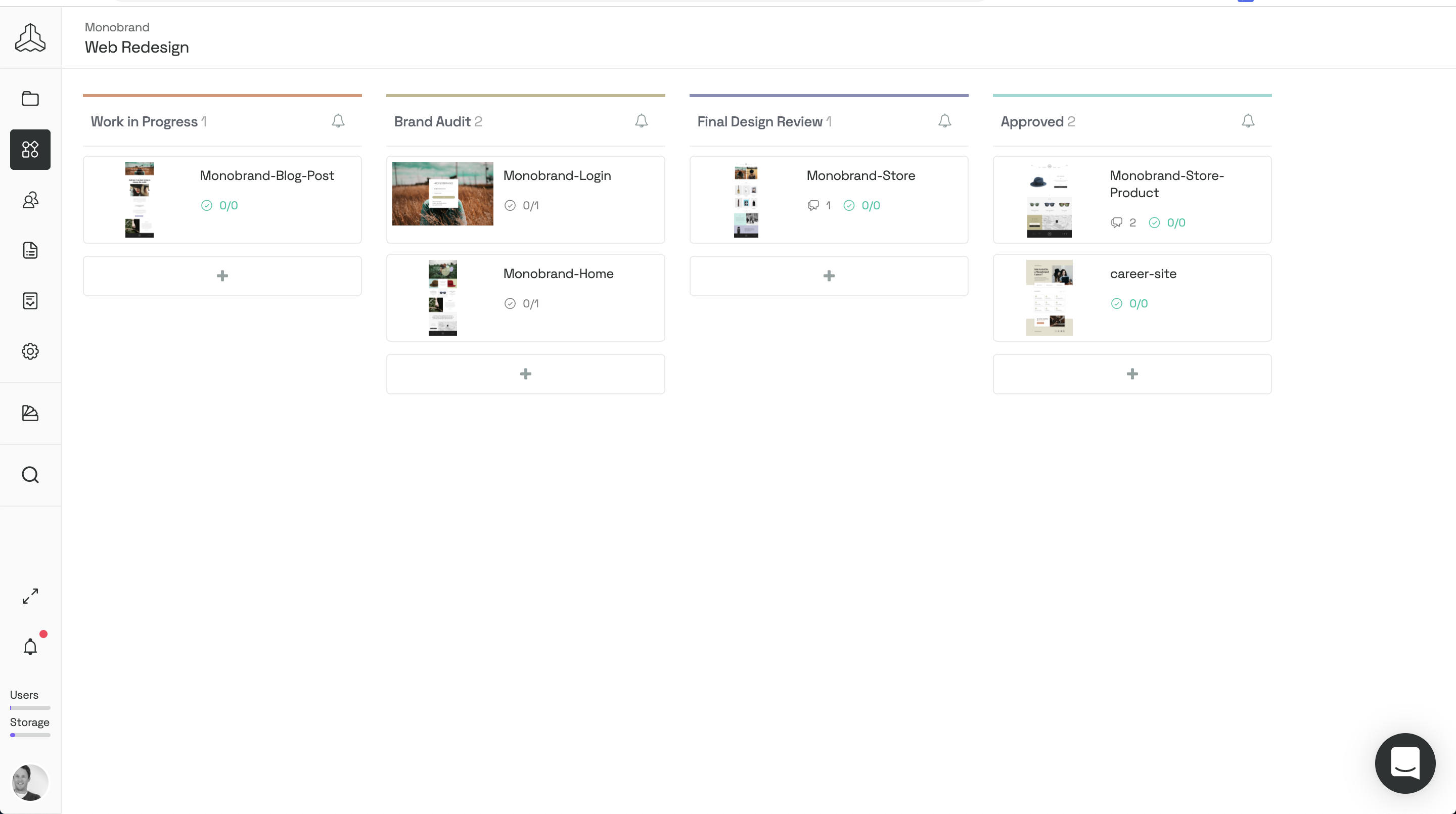Open the team members icon in sidebar
The width and height of the screenshot is (1456, 814).
click(30, 200)
